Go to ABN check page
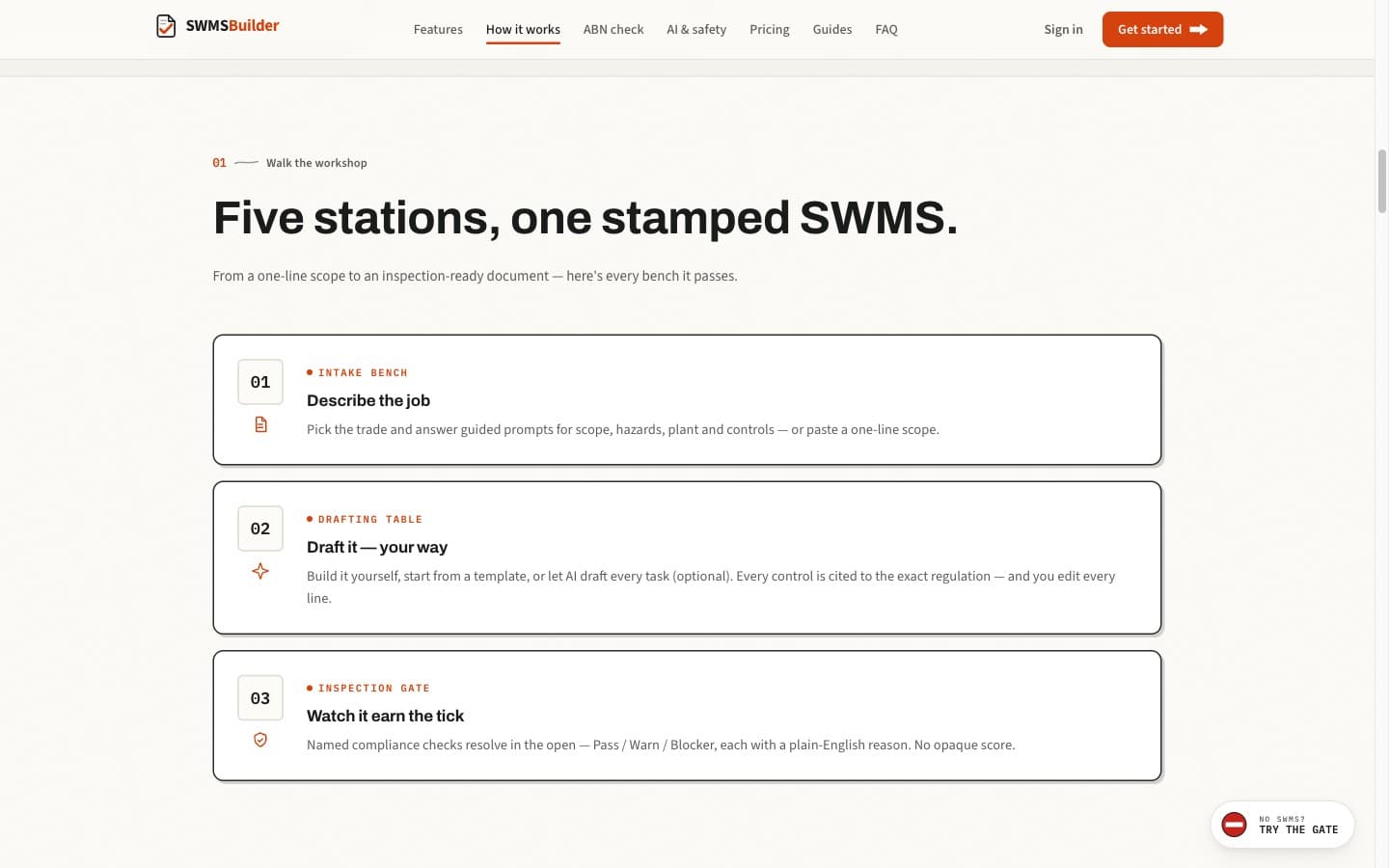Image resolution: width=1389 pixels, height=868 pixels. [613, 30]
